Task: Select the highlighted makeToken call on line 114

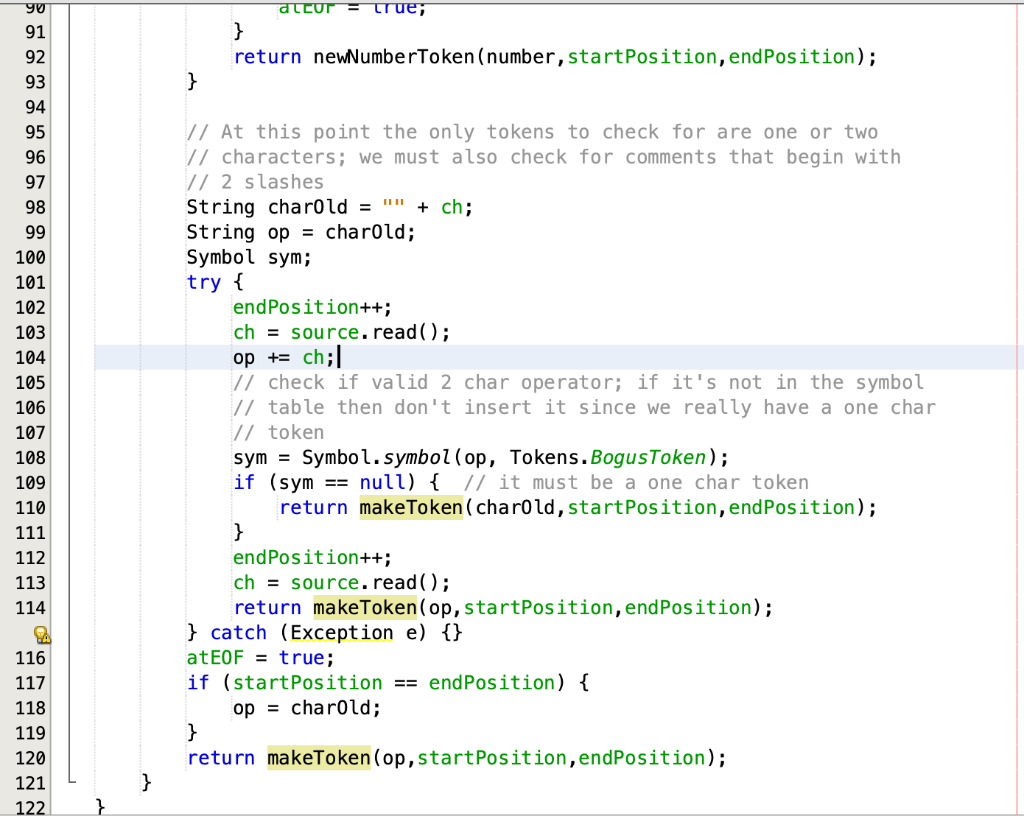Action: coord(364,607)
